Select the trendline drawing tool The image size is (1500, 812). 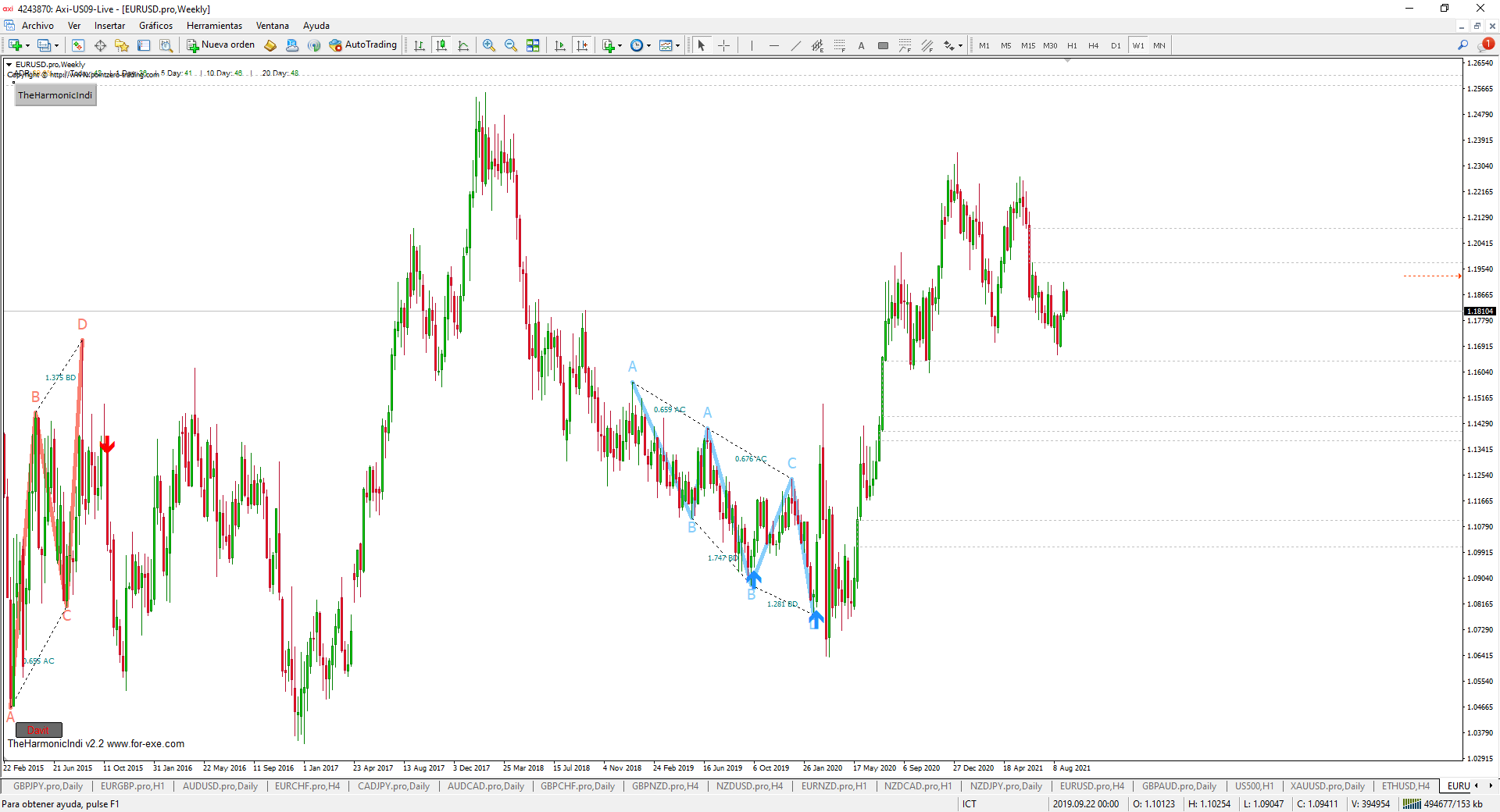pos(795,45)
